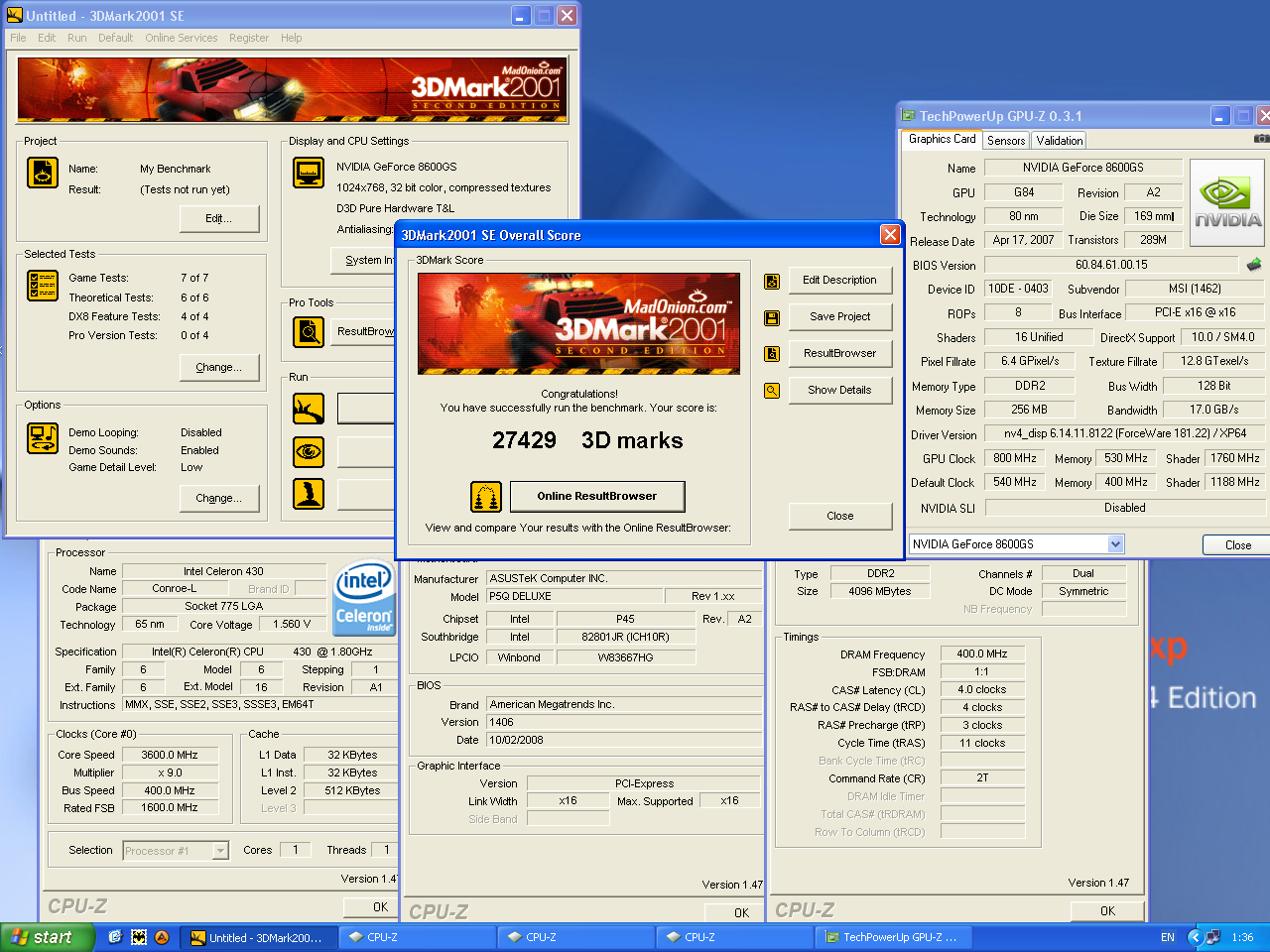Click the Edit button in Project section
The height and width of the screenshot is (952, 1270).
point(219,218)
